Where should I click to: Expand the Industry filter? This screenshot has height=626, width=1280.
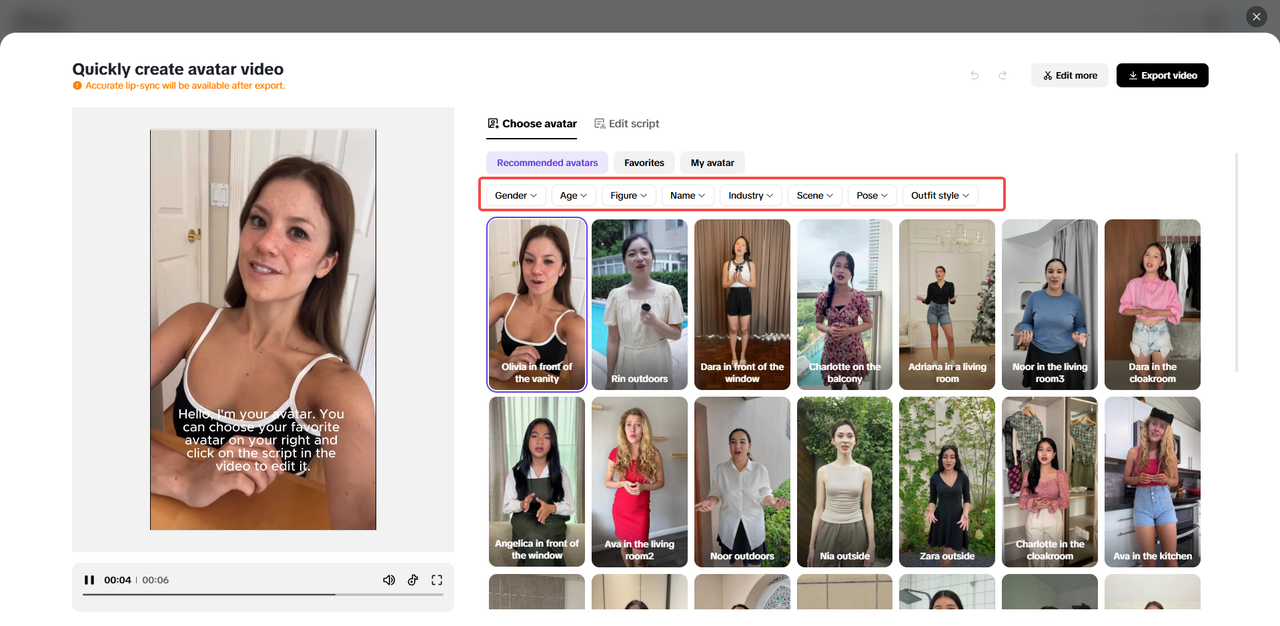point(751,196)
